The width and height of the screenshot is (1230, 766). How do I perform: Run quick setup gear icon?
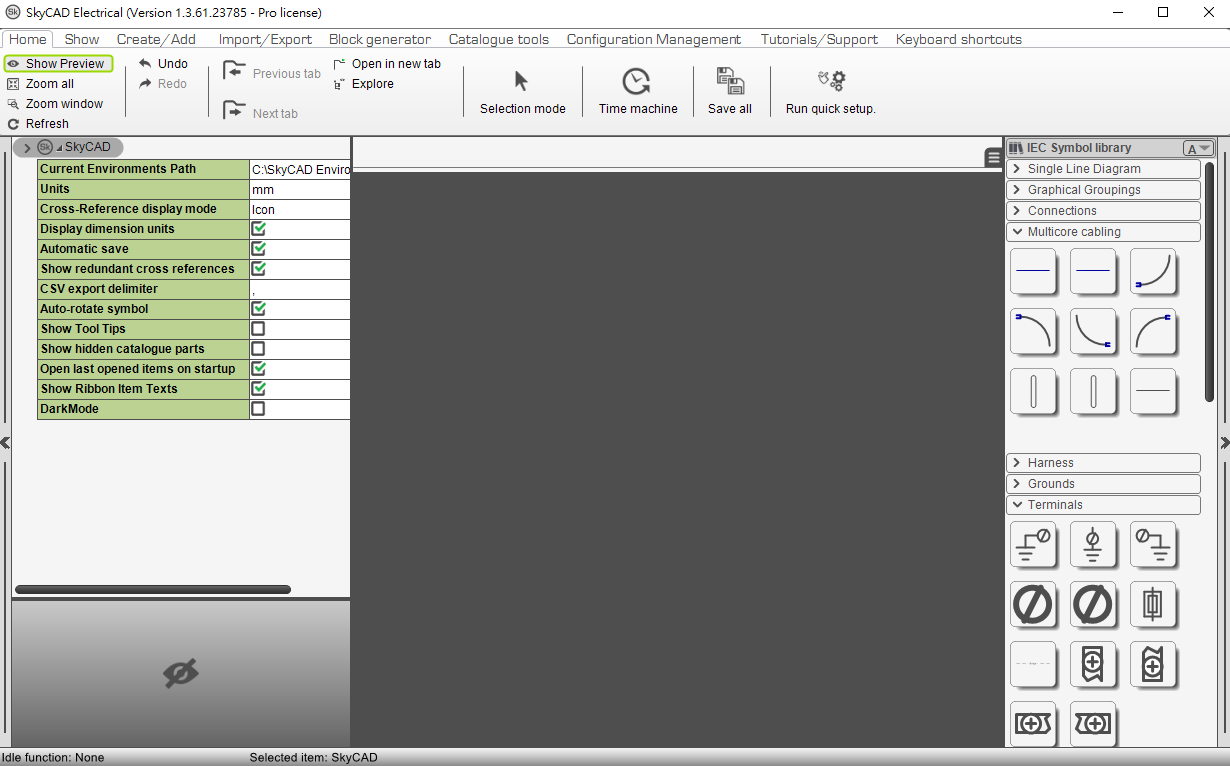click(x=831, y=81)
